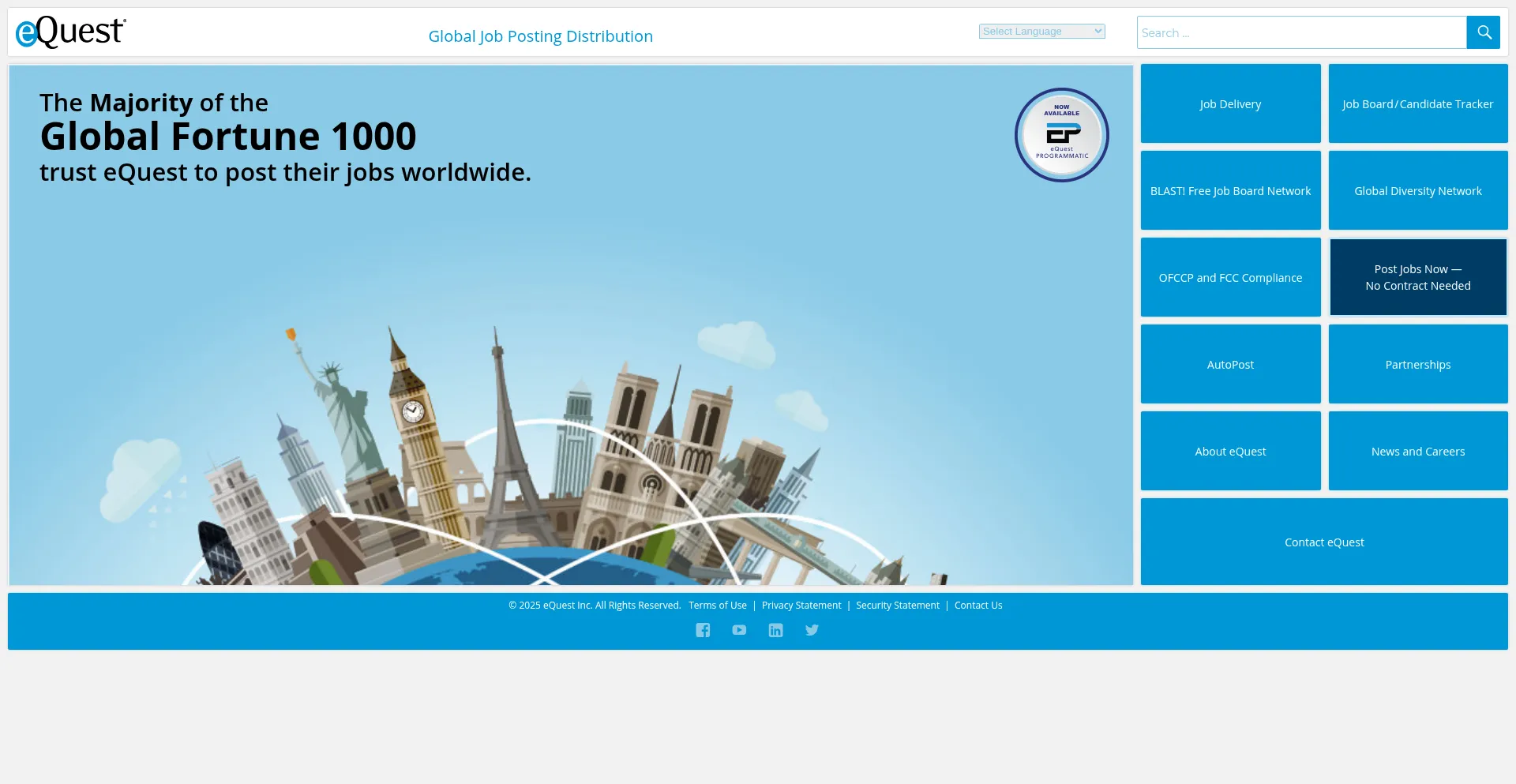1516x784 pixels.
Task: Follow the Security Statement link
Action: [898, 606]
